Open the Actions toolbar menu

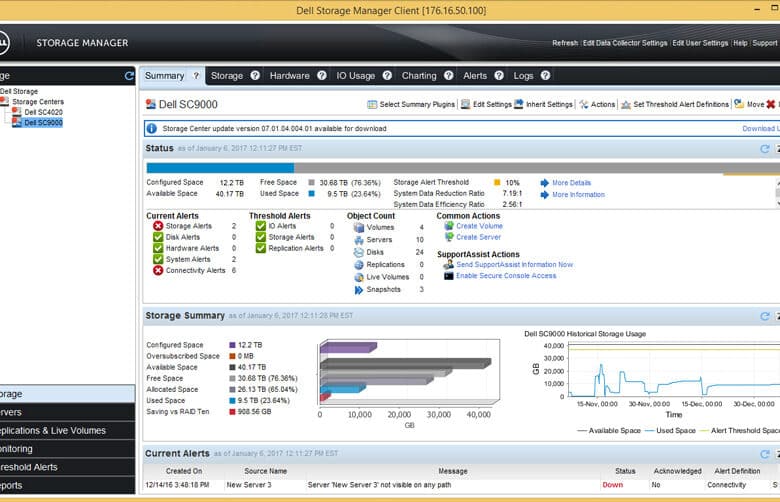(x=597, y=104)
